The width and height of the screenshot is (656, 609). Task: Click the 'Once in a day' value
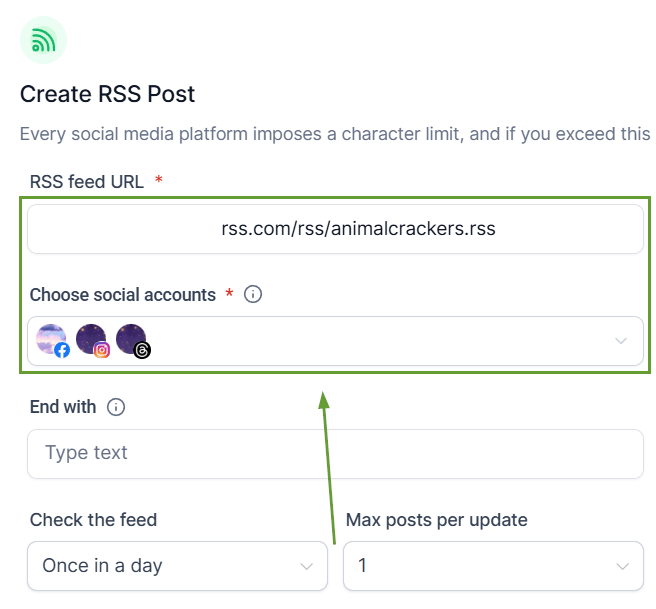[102, 566]
